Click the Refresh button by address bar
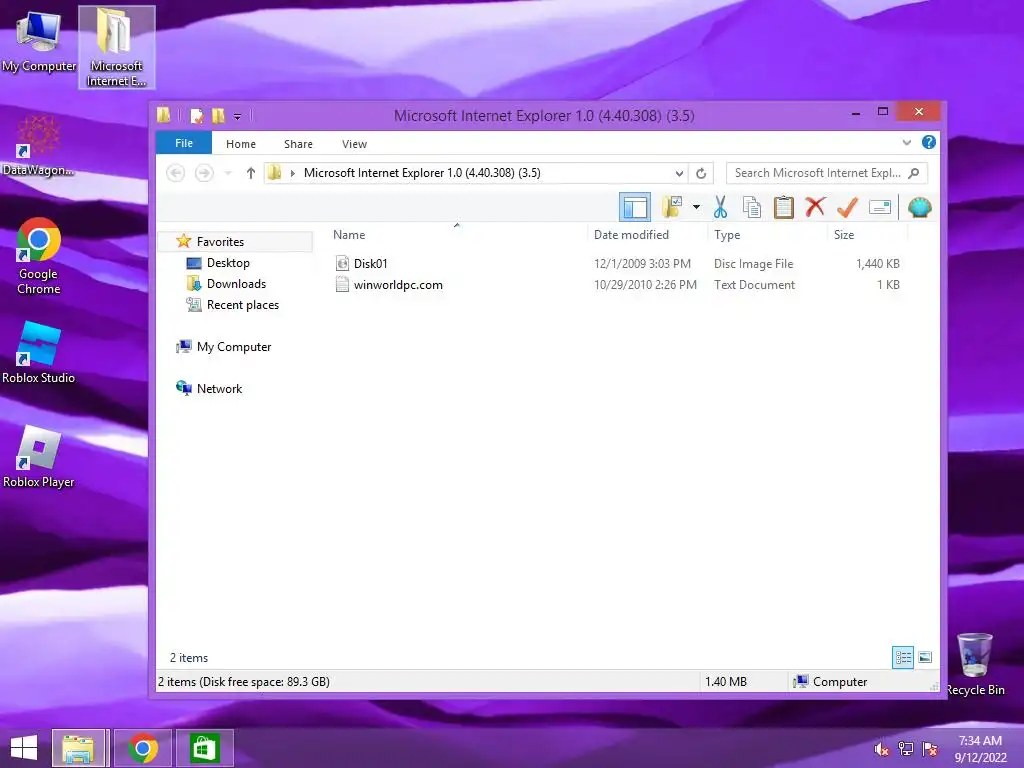Screen dimensions: 1024x768 [x=701, y=173]
